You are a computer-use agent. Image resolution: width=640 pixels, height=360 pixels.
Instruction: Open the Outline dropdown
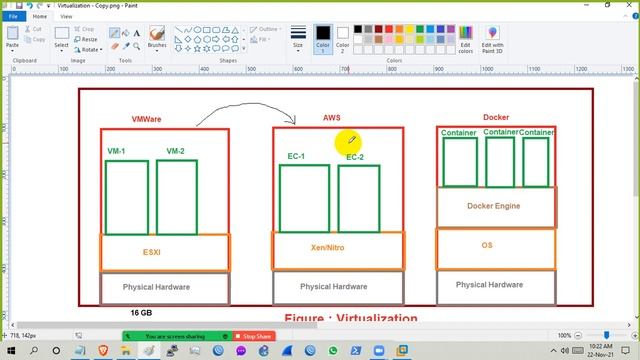[x=265, y=29]
